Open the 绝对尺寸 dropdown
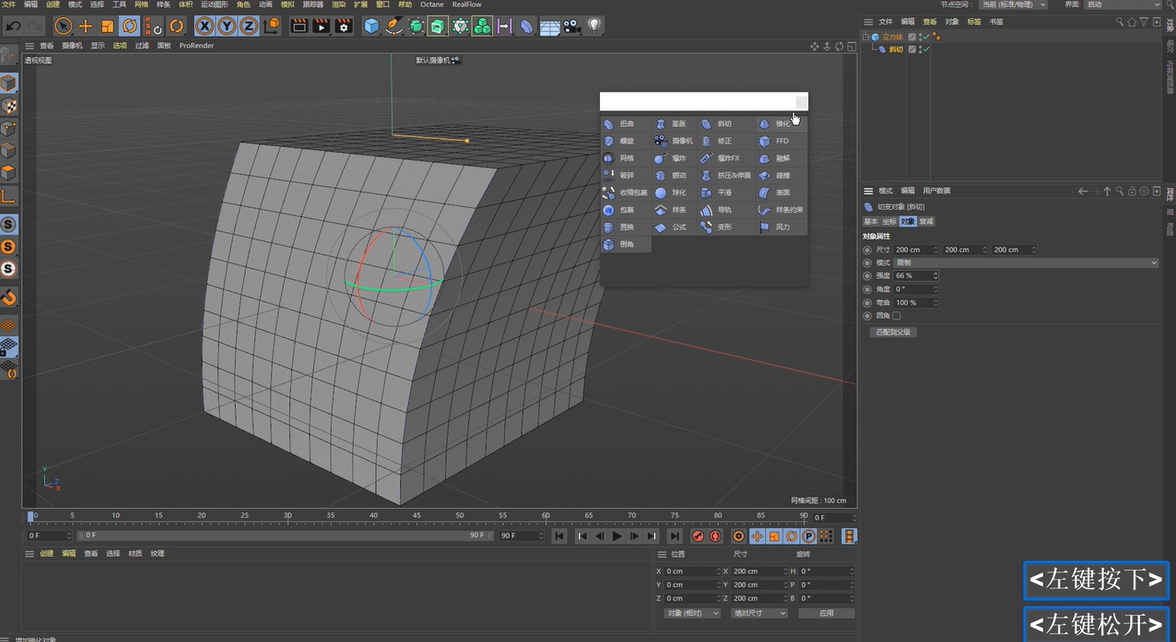The image size is (1176, 642). point(757,614)
